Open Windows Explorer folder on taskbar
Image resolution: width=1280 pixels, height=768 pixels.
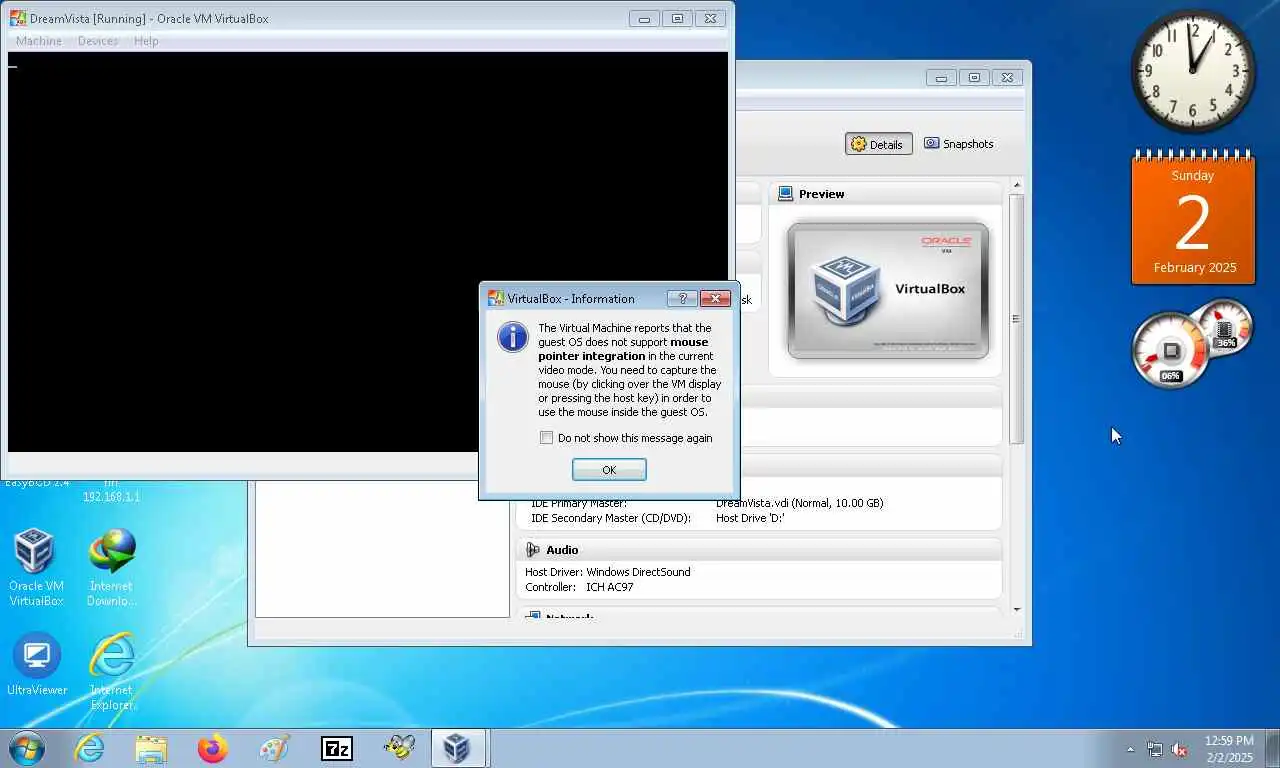(x=151, y=748)
